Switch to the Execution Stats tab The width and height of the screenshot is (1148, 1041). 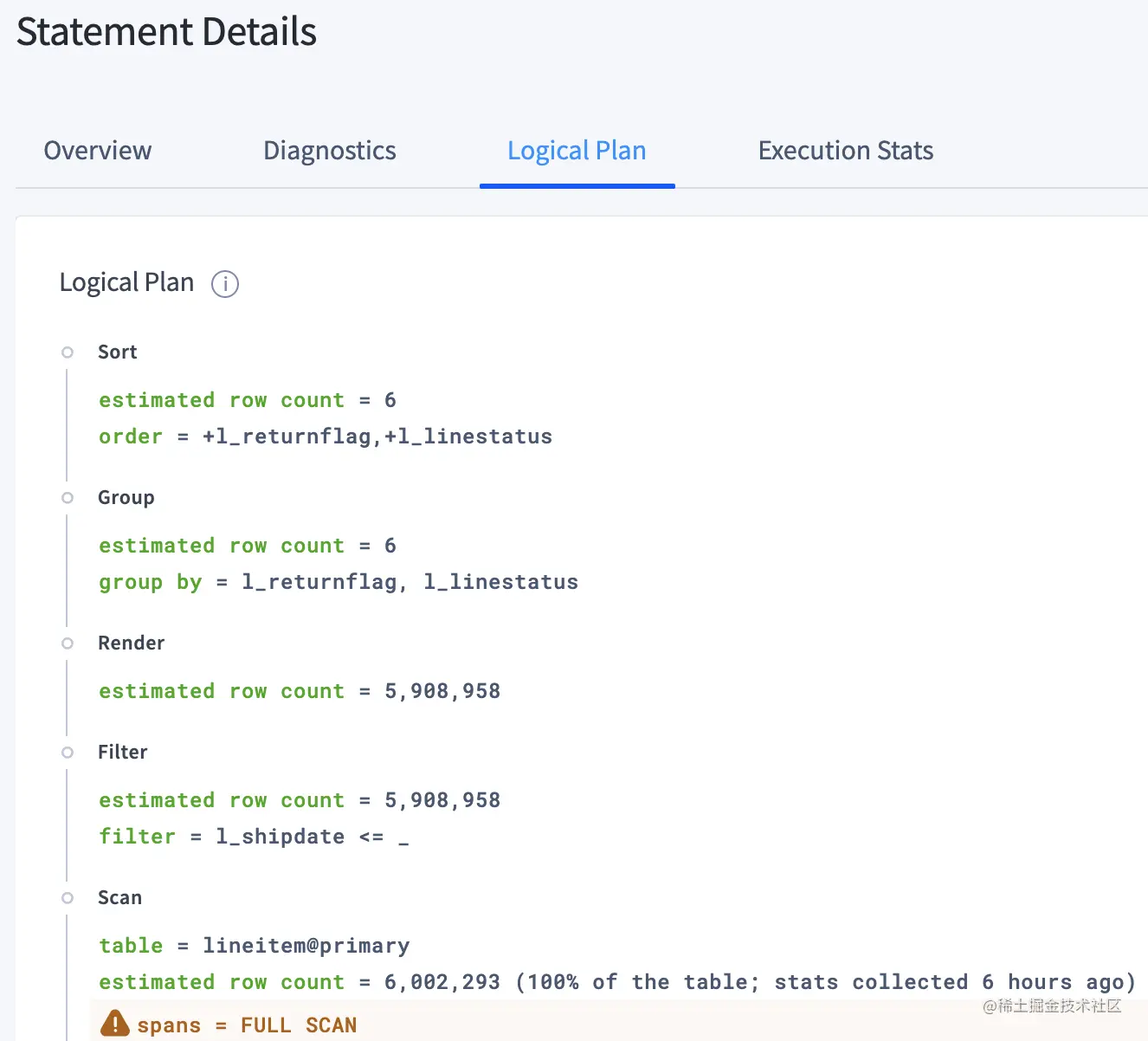tap(846, 151)
